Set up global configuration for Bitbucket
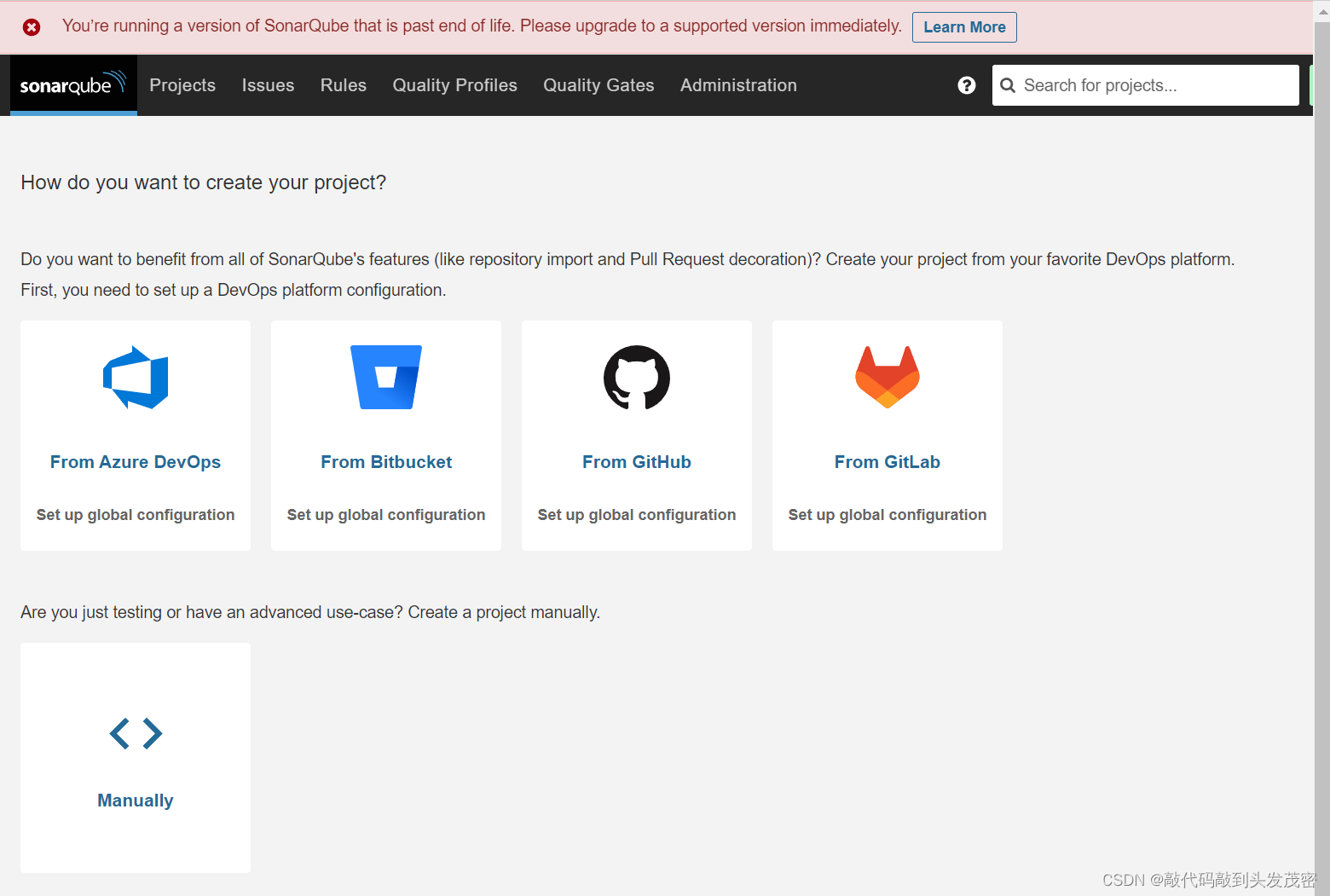 coord(386,515)
